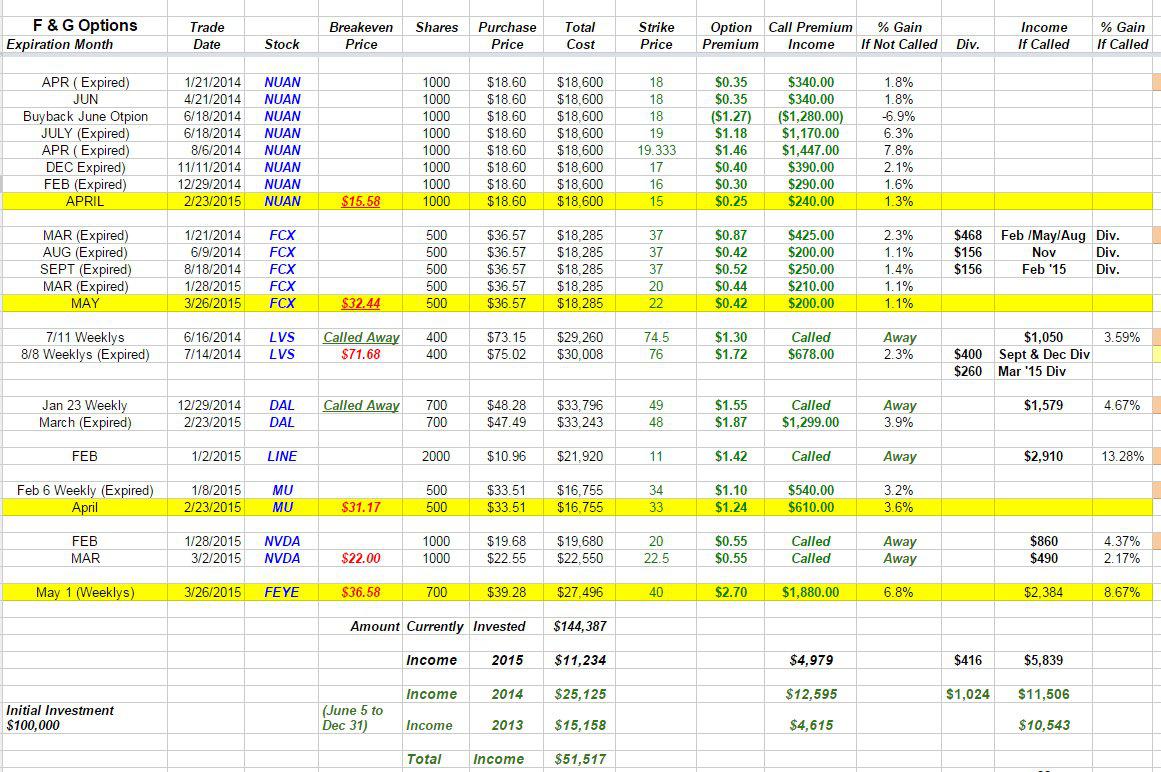Select the $10,543 income-if-called total
The image size is (1161, 772).
(x=1043, y=726)
